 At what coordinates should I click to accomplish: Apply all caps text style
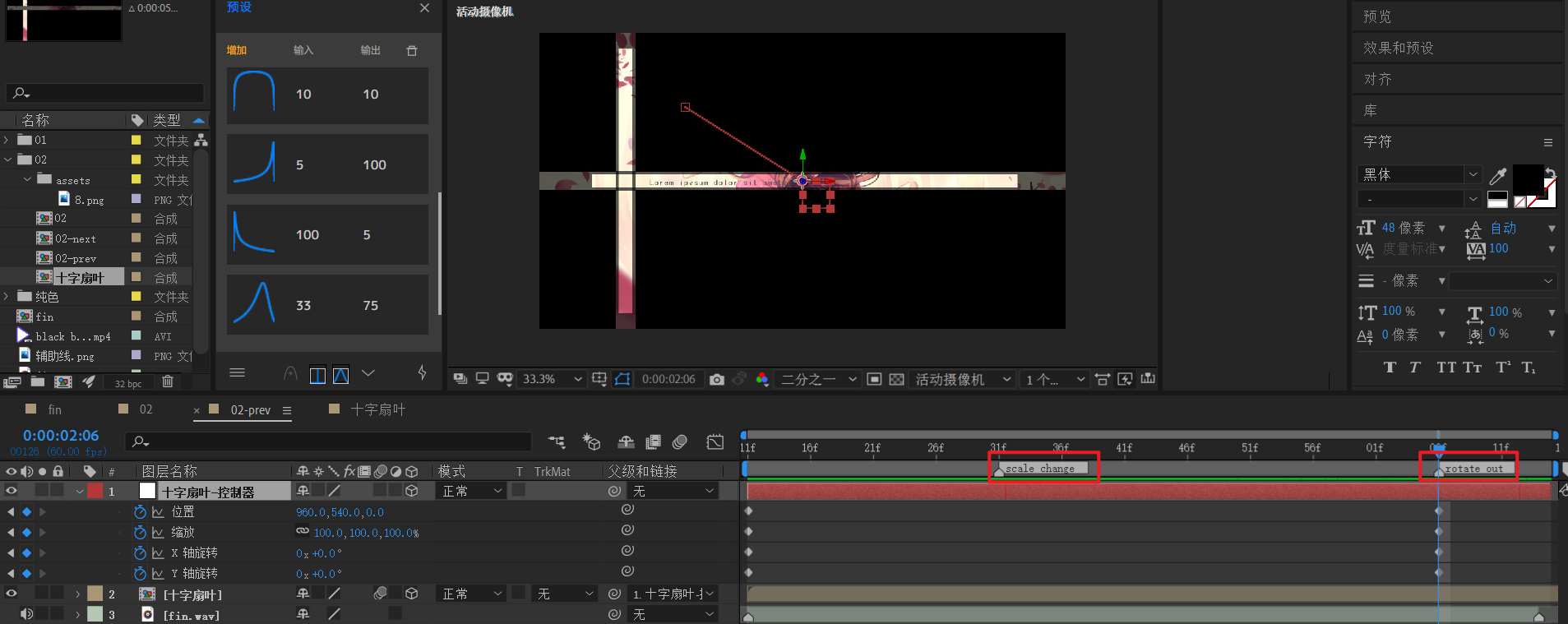click(1446, 367)
